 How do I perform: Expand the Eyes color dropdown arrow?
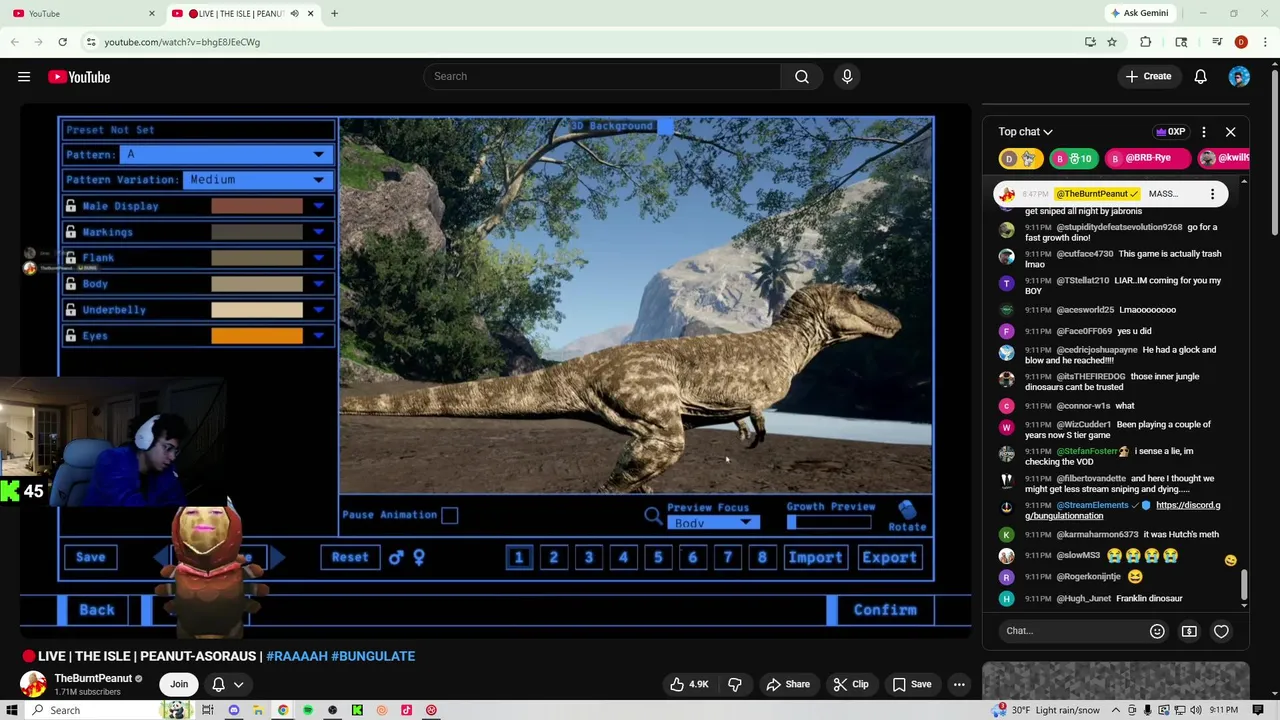click(x=319, y=336)
